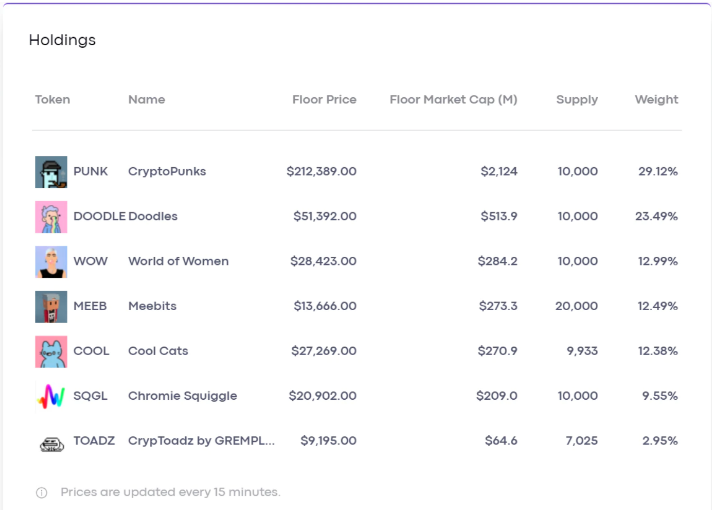Click the Name column header
Screen dimensions: 712x510
click(146, 99)
